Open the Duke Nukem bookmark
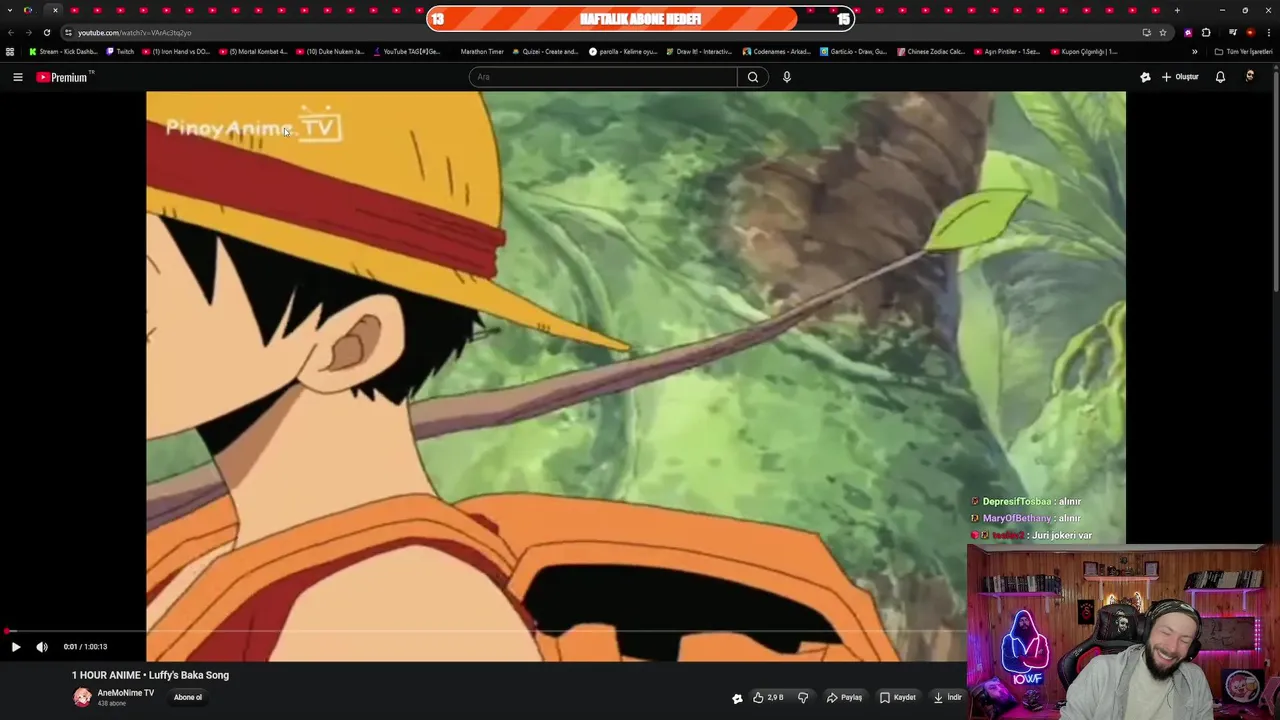Viewport: 1280px width, 720px height. [330, 51]
